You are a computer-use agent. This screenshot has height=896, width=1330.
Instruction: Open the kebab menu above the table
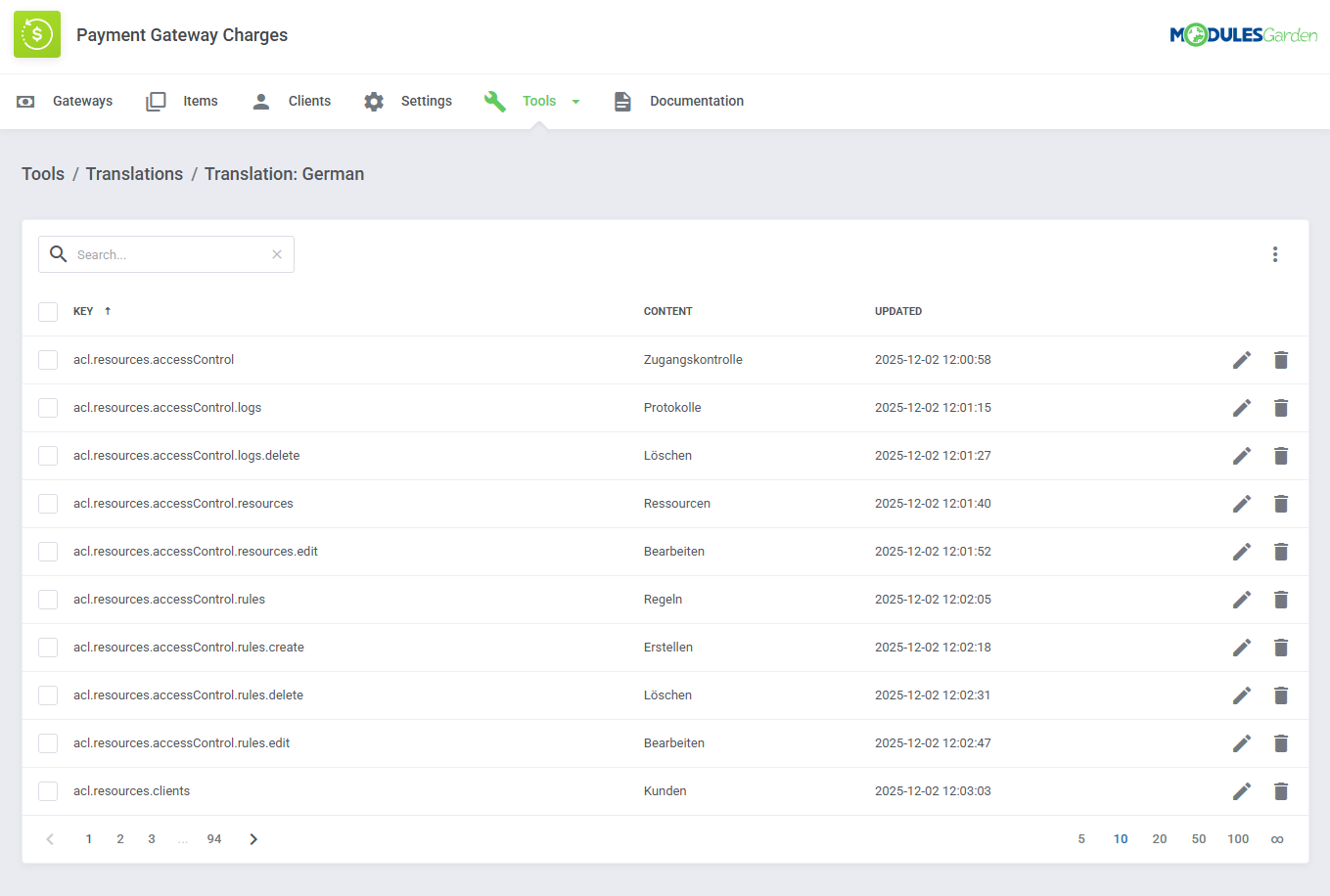click(x=1275, y=254)
